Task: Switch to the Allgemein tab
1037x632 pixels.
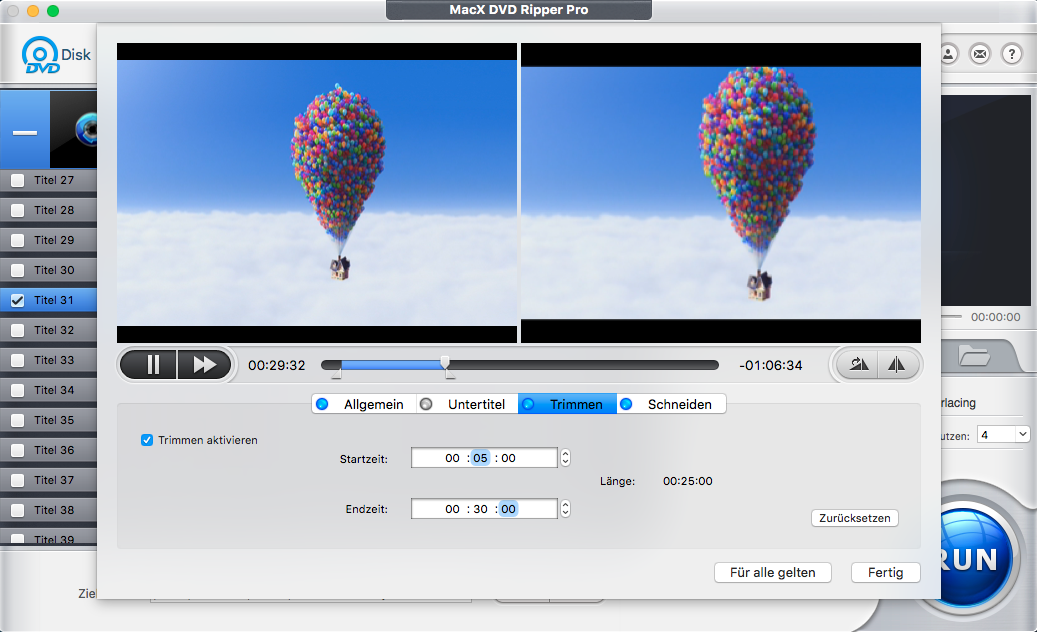Action: pyautogui.click(x=363, y=404)
